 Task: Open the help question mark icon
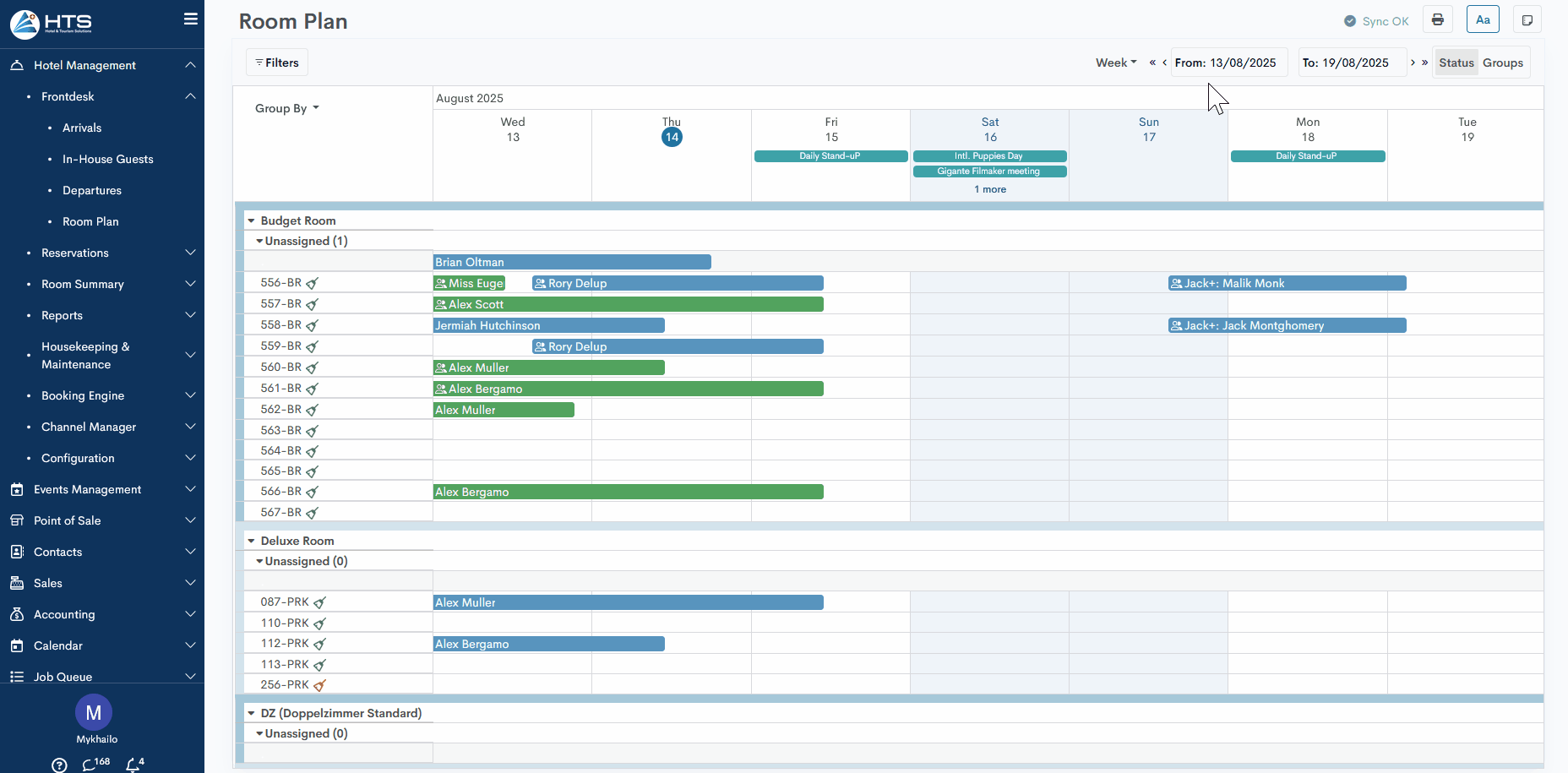59,765
